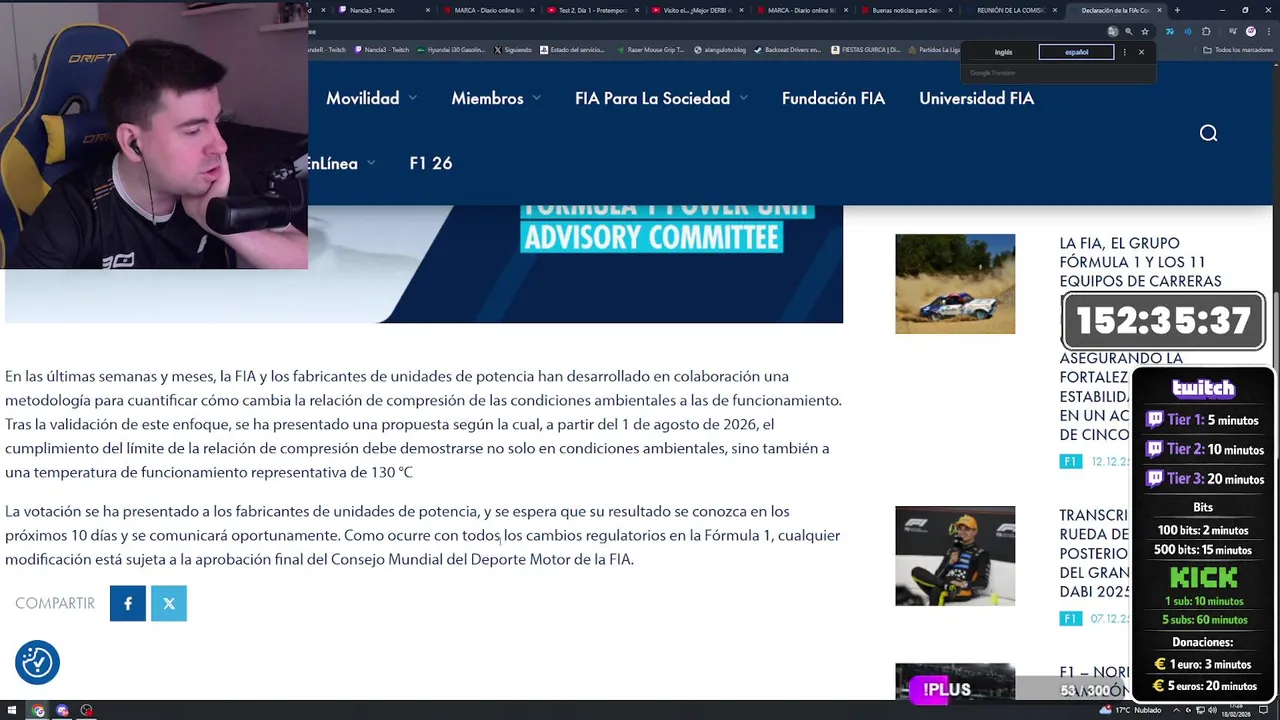Open the Miembros navigation item
Image resolution: width=1280 pixels, height=720 pixels.
point(487,98)
